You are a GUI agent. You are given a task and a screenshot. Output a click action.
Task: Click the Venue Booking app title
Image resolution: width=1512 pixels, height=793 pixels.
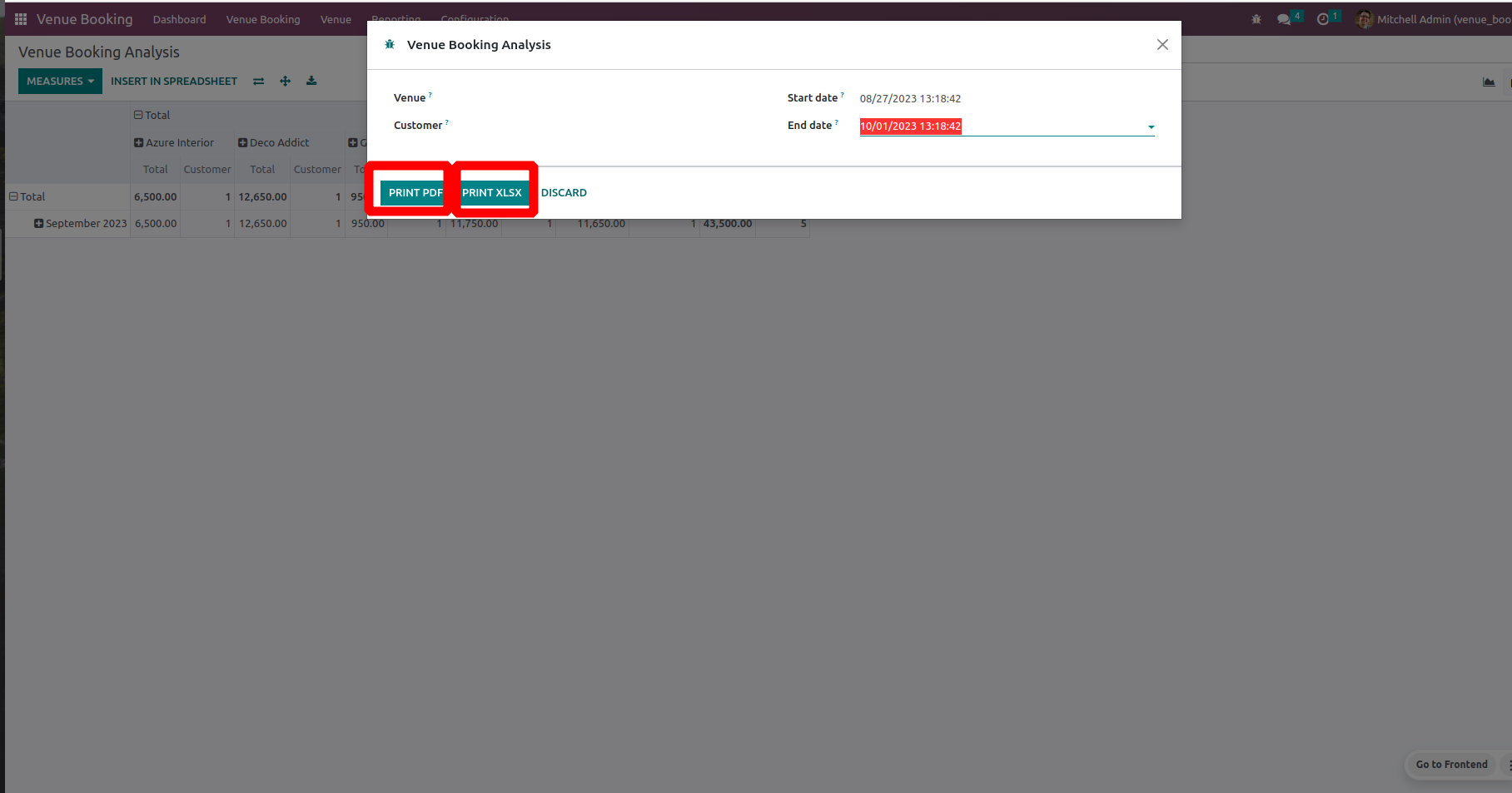84,19
